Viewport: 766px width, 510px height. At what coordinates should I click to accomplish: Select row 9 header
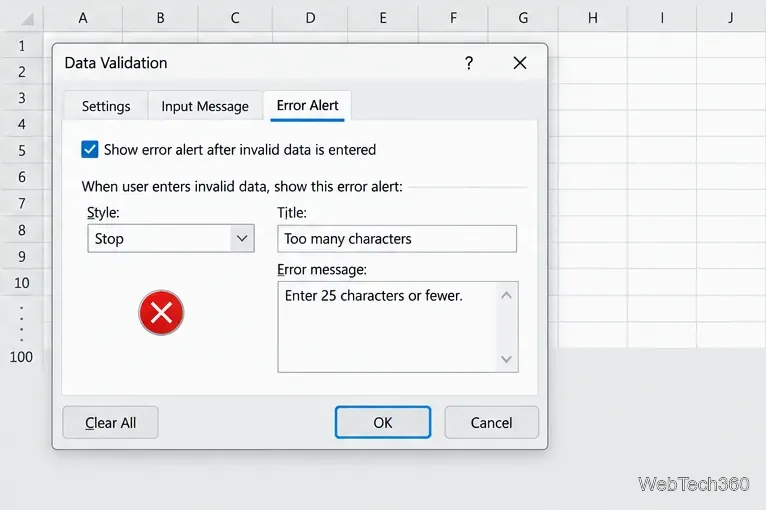(x=22, y=256)
